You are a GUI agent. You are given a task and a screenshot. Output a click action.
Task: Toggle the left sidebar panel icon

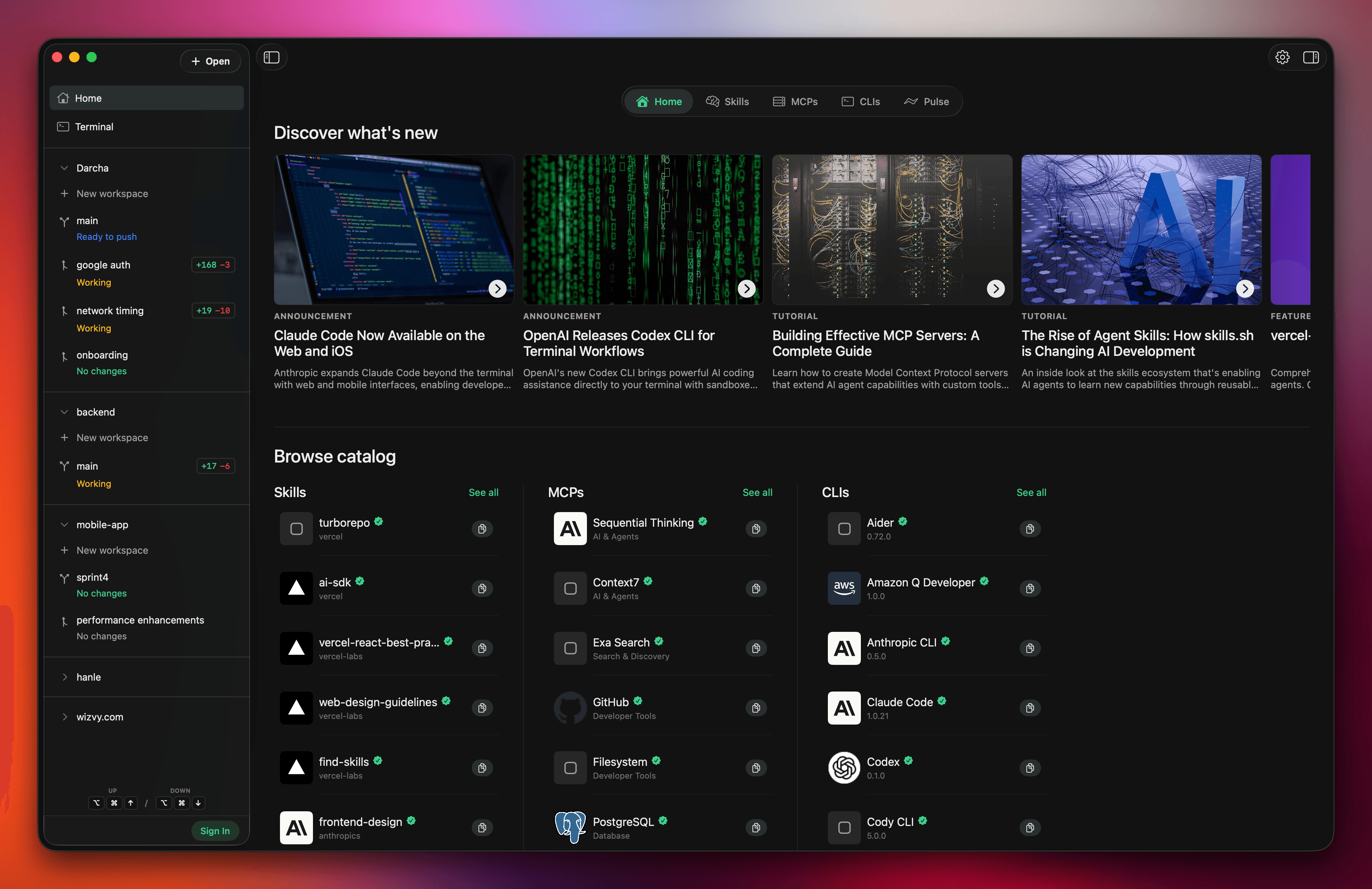[271, 57]
